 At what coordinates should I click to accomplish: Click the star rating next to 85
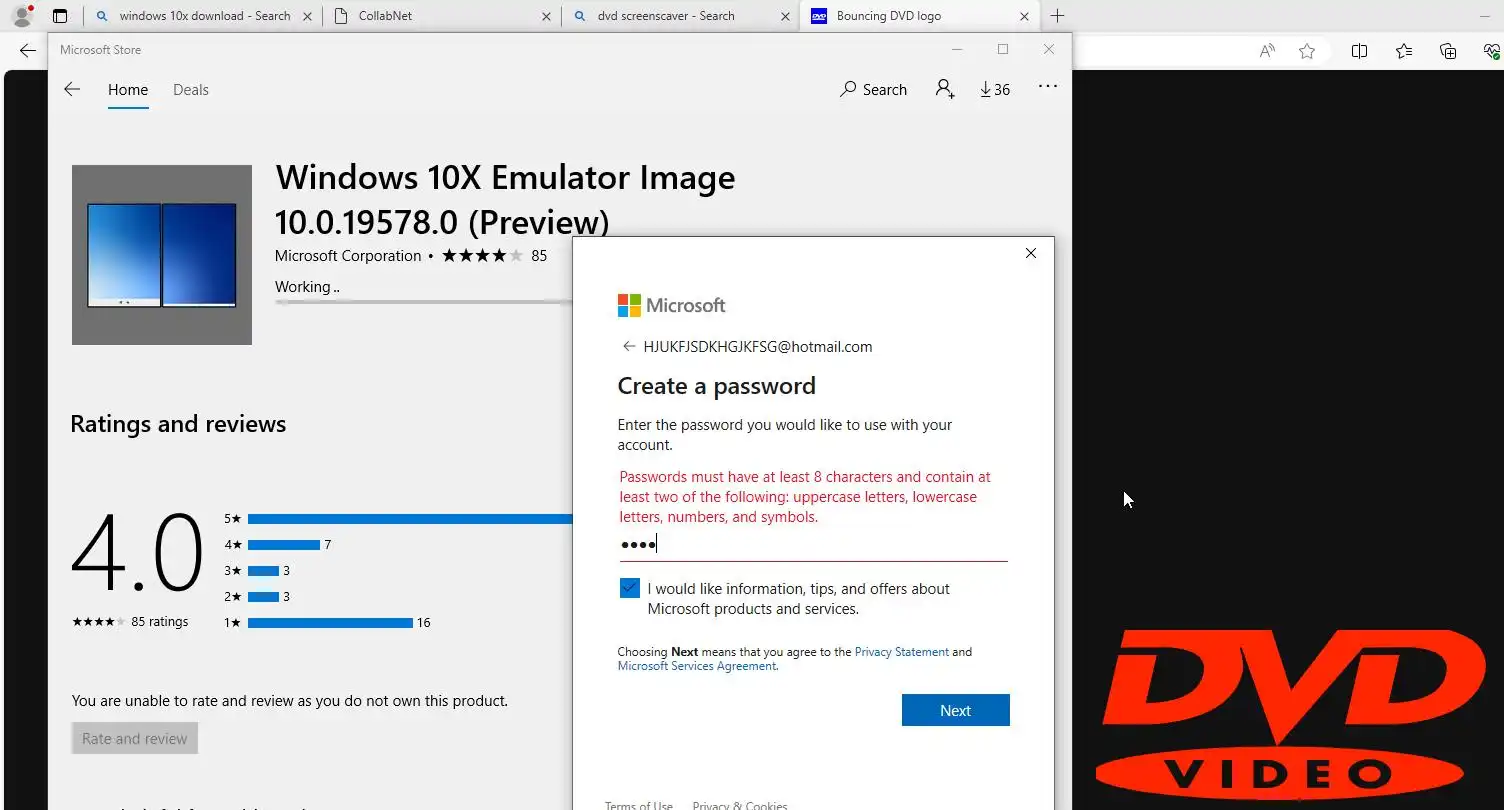pyautogui.click(x=482, y=255)
